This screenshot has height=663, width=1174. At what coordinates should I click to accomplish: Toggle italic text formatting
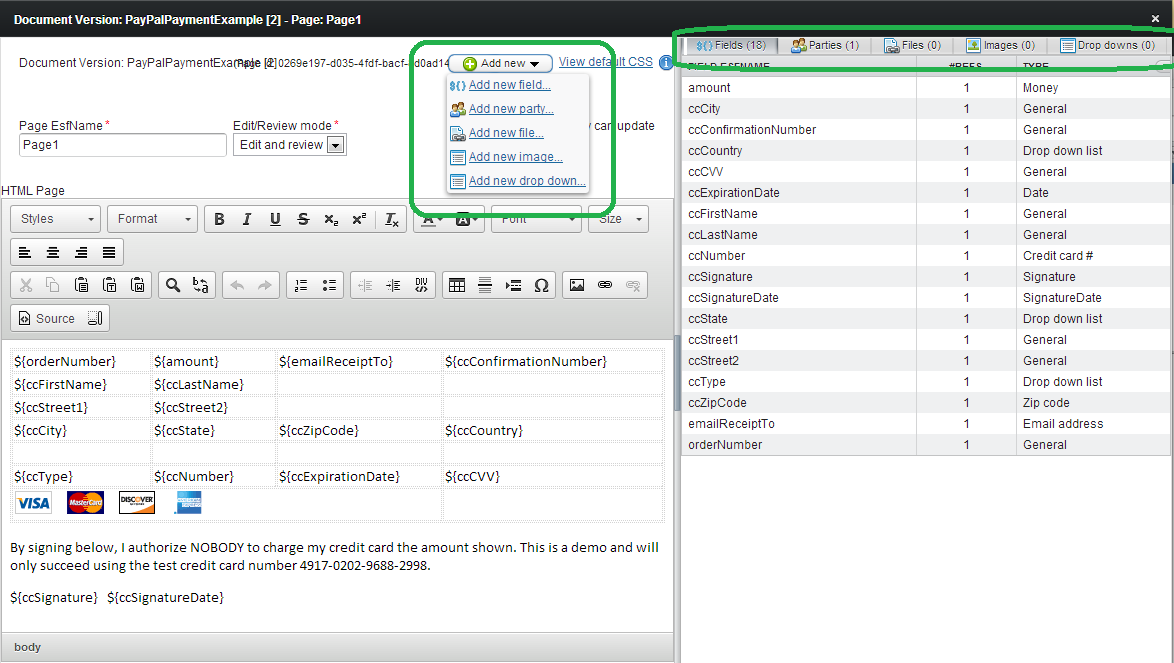point(247,219)
